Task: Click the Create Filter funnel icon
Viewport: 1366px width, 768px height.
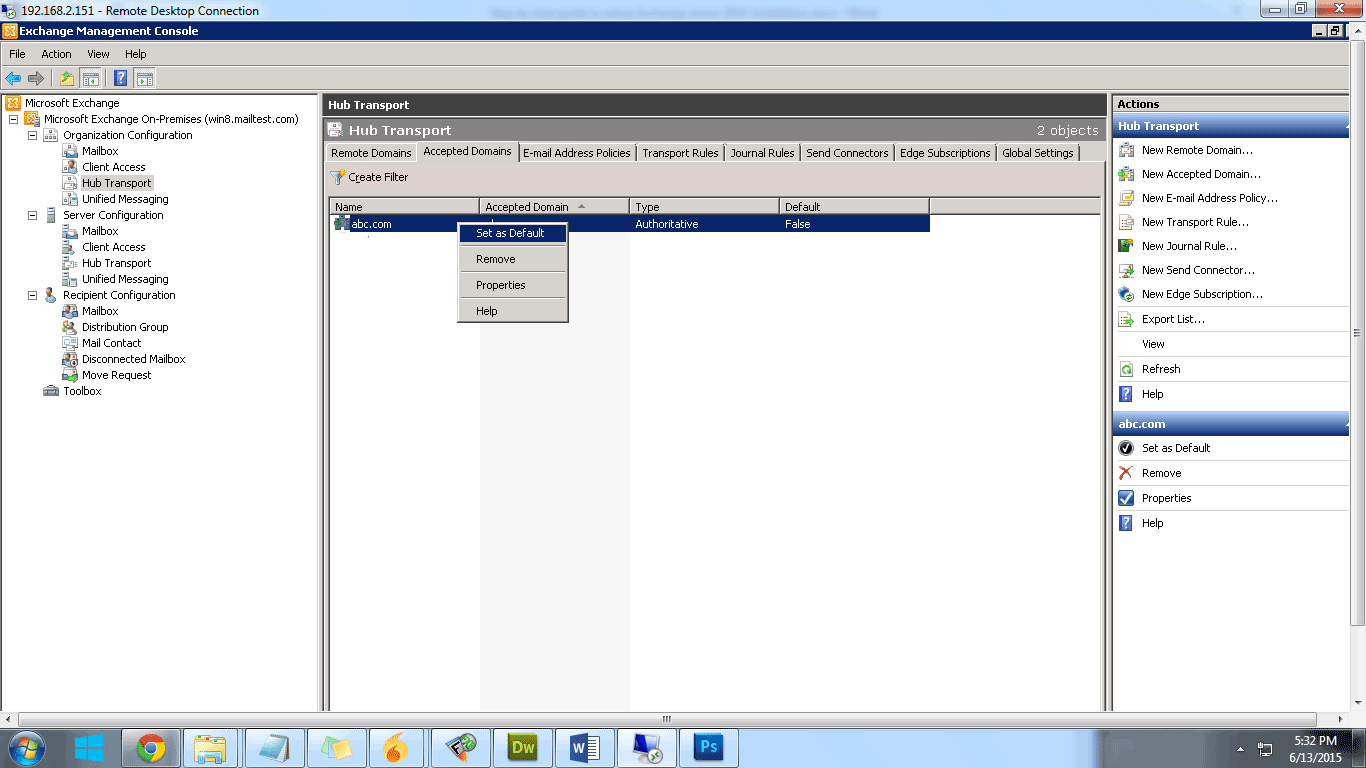Action: [x=338, y=177]
